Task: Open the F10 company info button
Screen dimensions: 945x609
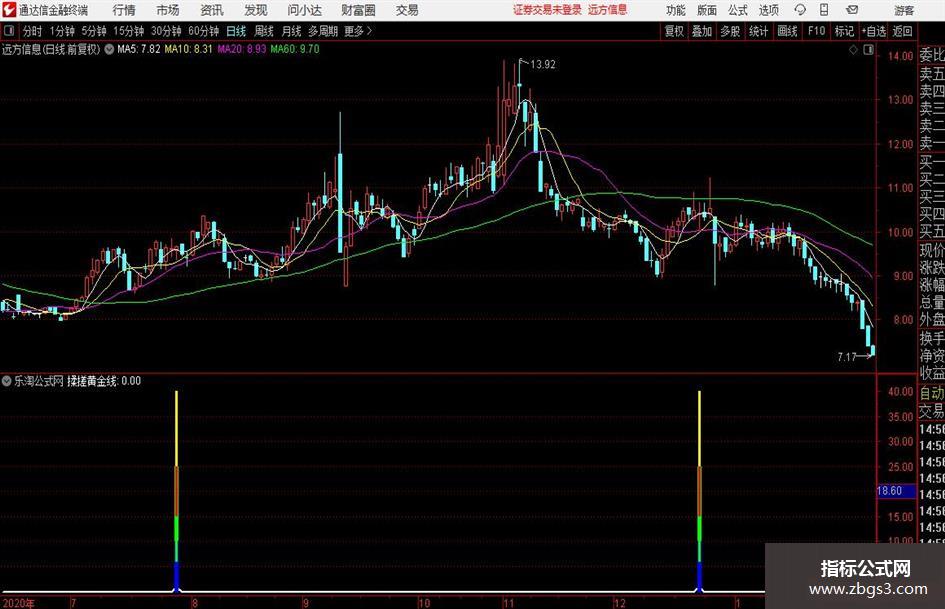Action: point(816,31)
